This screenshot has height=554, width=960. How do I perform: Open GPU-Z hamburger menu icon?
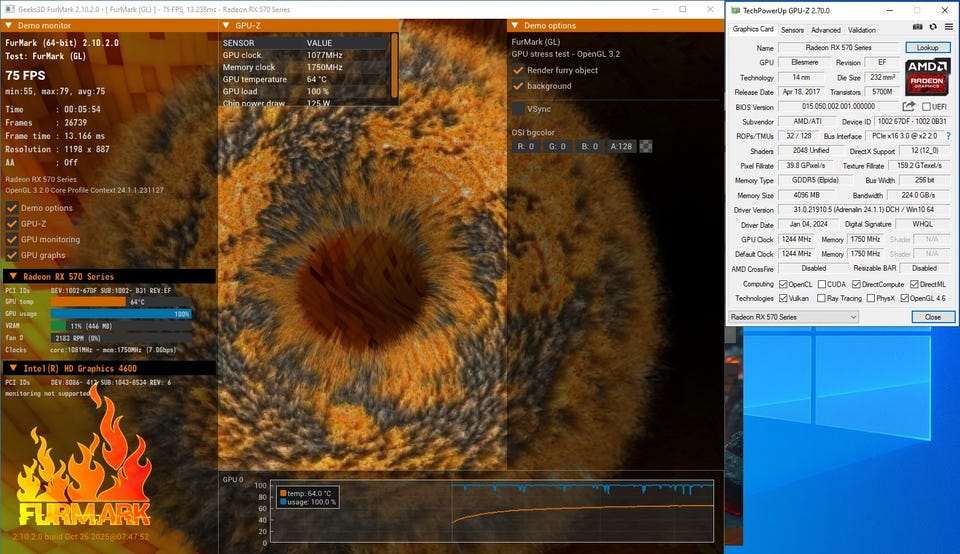948,27
